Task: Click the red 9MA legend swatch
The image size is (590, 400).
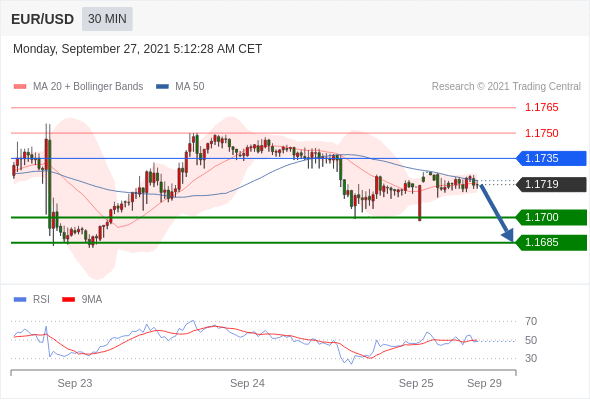Action: (x=68, y=300)
